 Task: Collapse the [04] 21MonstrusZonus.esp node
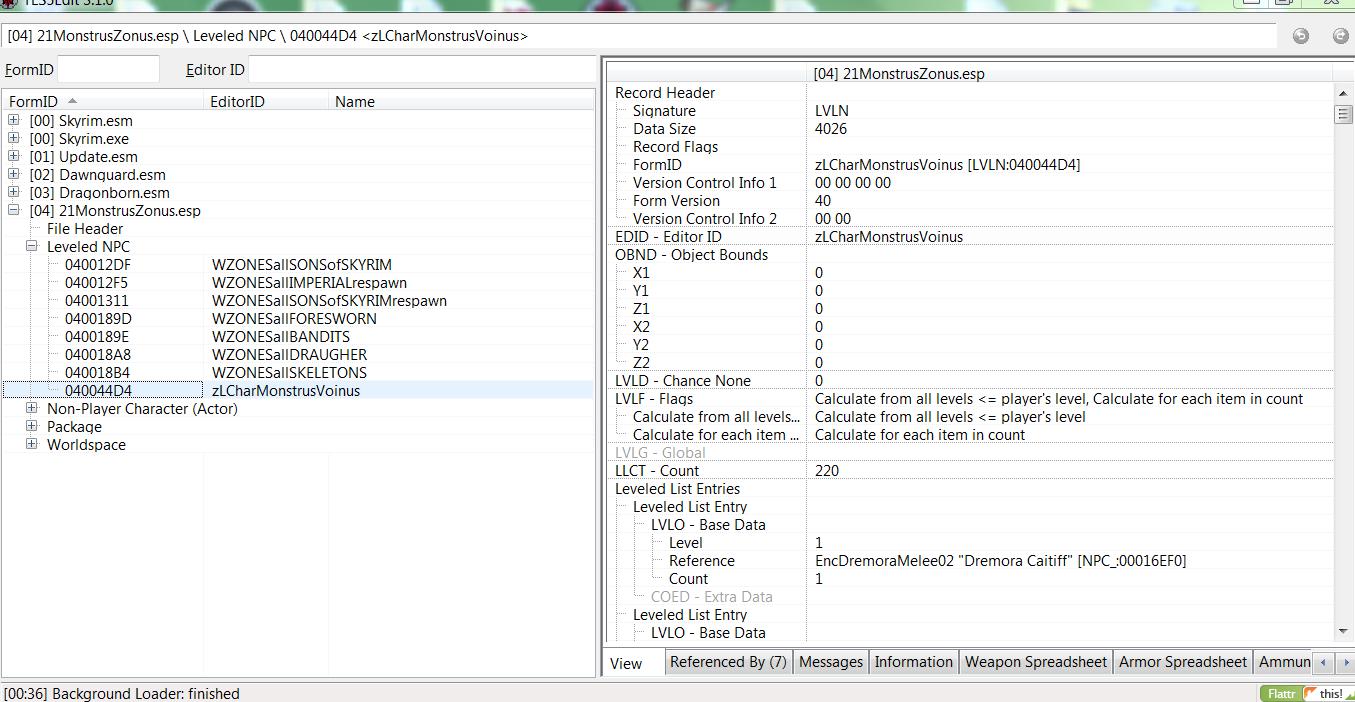coord(14,210)
